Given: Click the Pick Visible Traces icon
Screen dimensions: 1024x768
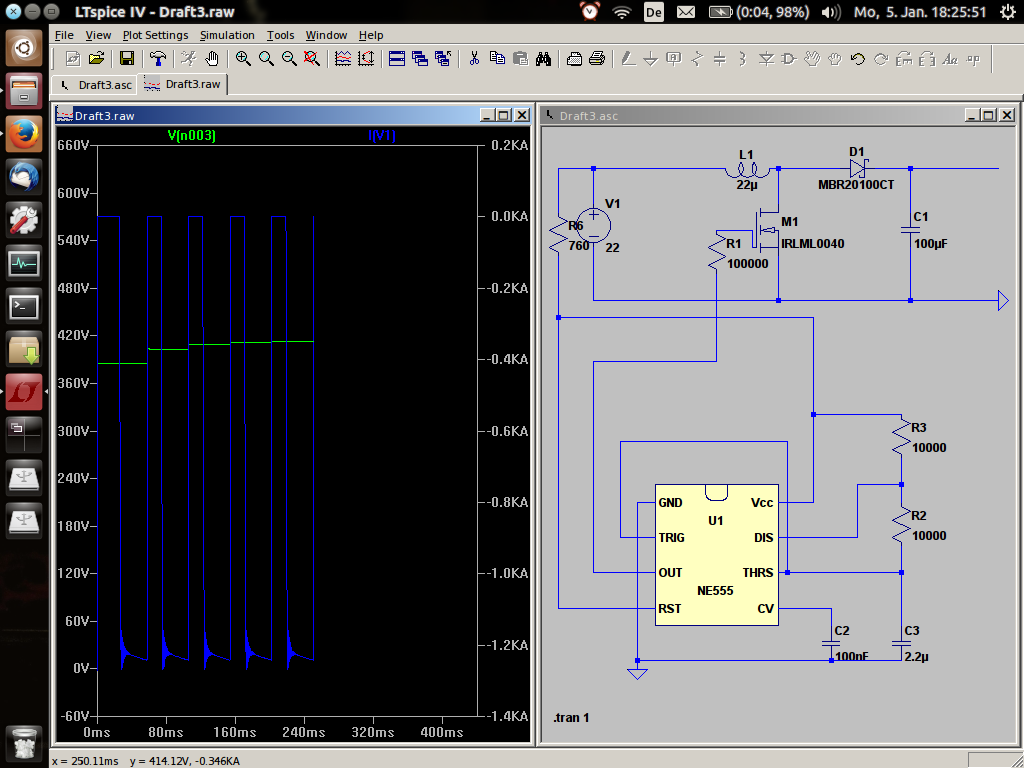Looking at the screenshot, I should coord(343,59).
